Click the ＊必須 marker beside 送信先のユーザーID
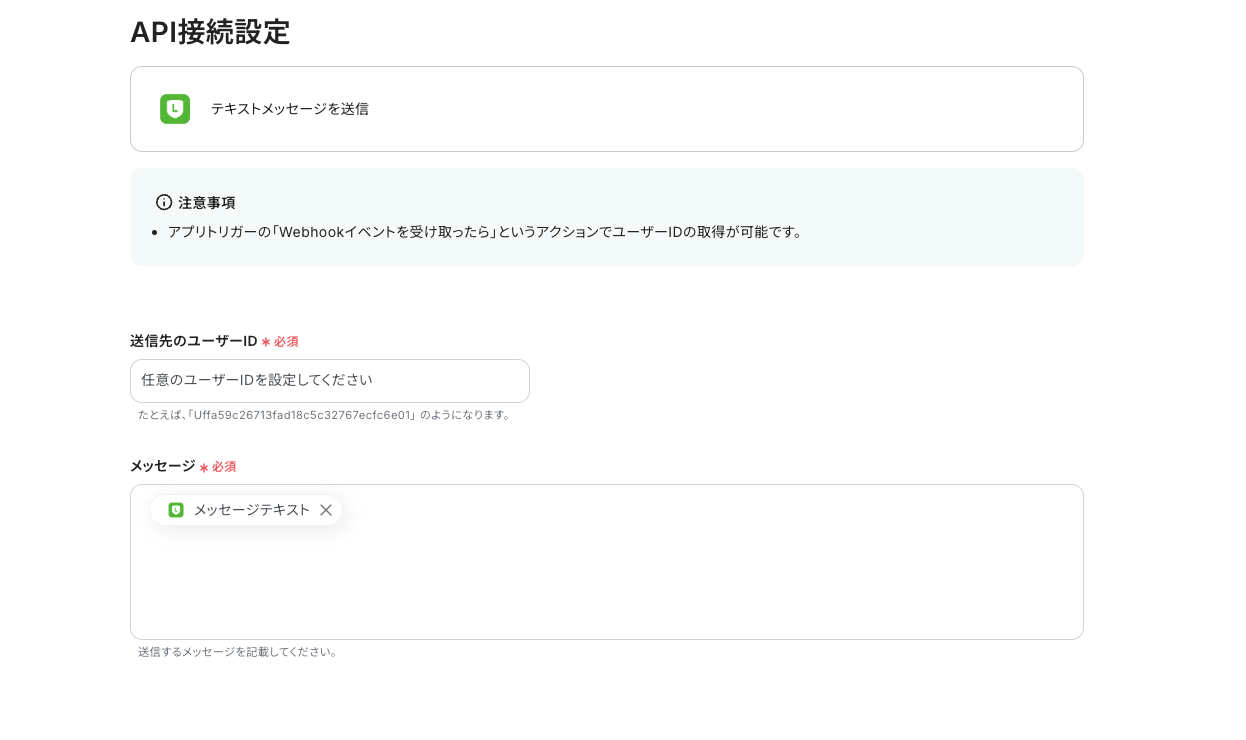The height and width of the screenshot is (740, 1246). (281, 341)
